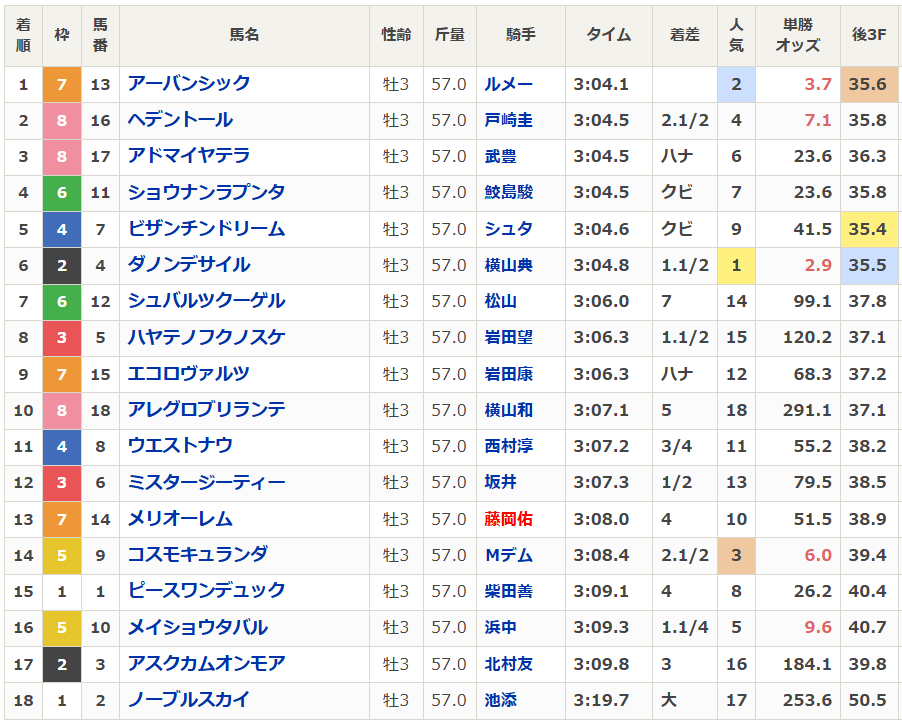Open the メイショウタバル horse link
Image resolution: width=902 pixels, height=724 pixels.
(197, 628)
